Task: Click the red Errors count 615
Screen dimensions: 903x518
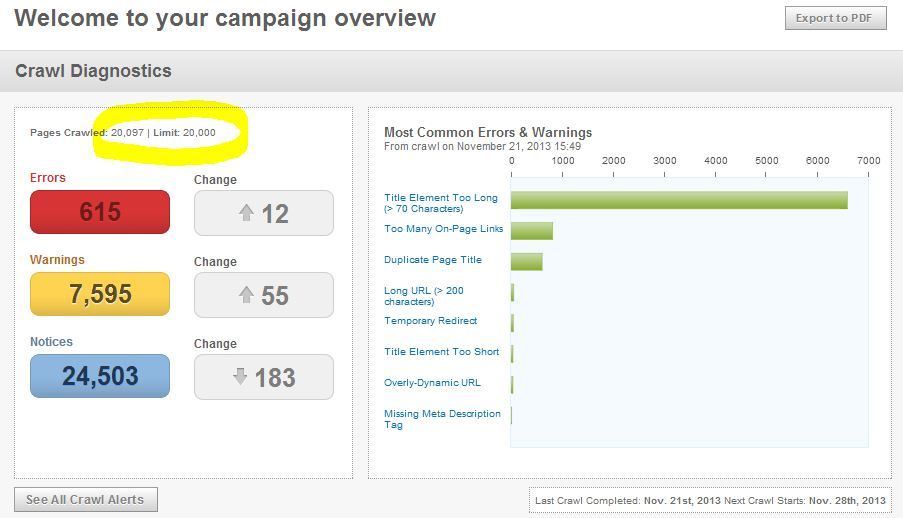Action: point(100,212)
